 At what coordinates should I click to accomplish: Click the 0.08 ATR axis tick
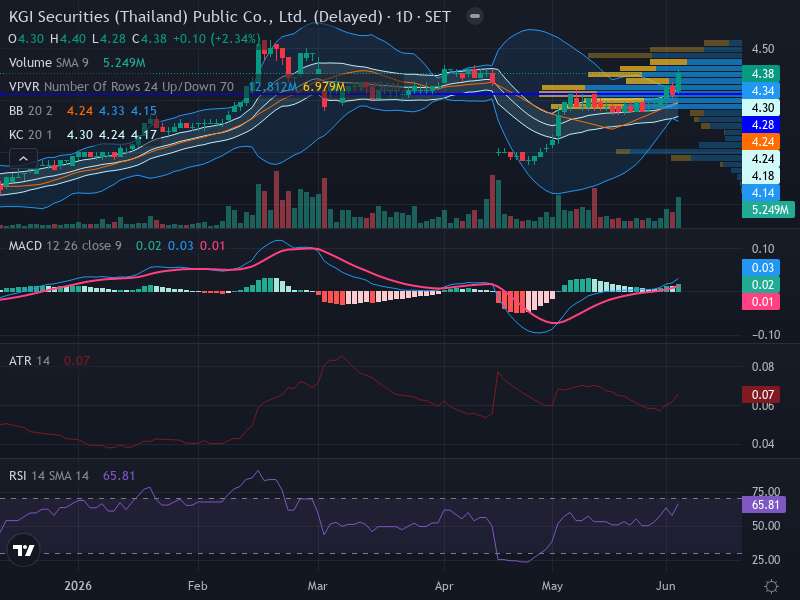(x=762, y=367)
